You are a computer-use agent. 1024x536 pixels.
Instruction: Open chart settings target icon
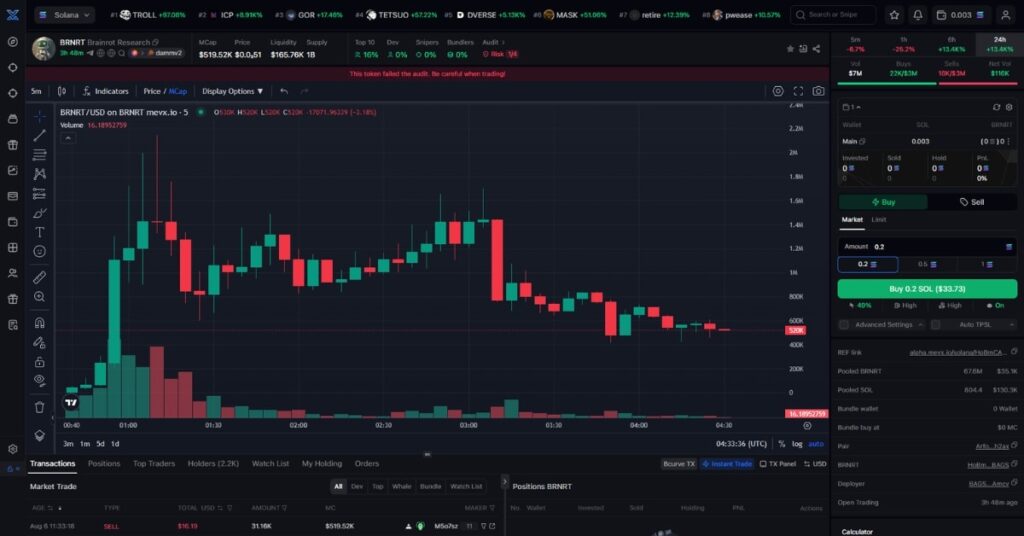(778, 91)
